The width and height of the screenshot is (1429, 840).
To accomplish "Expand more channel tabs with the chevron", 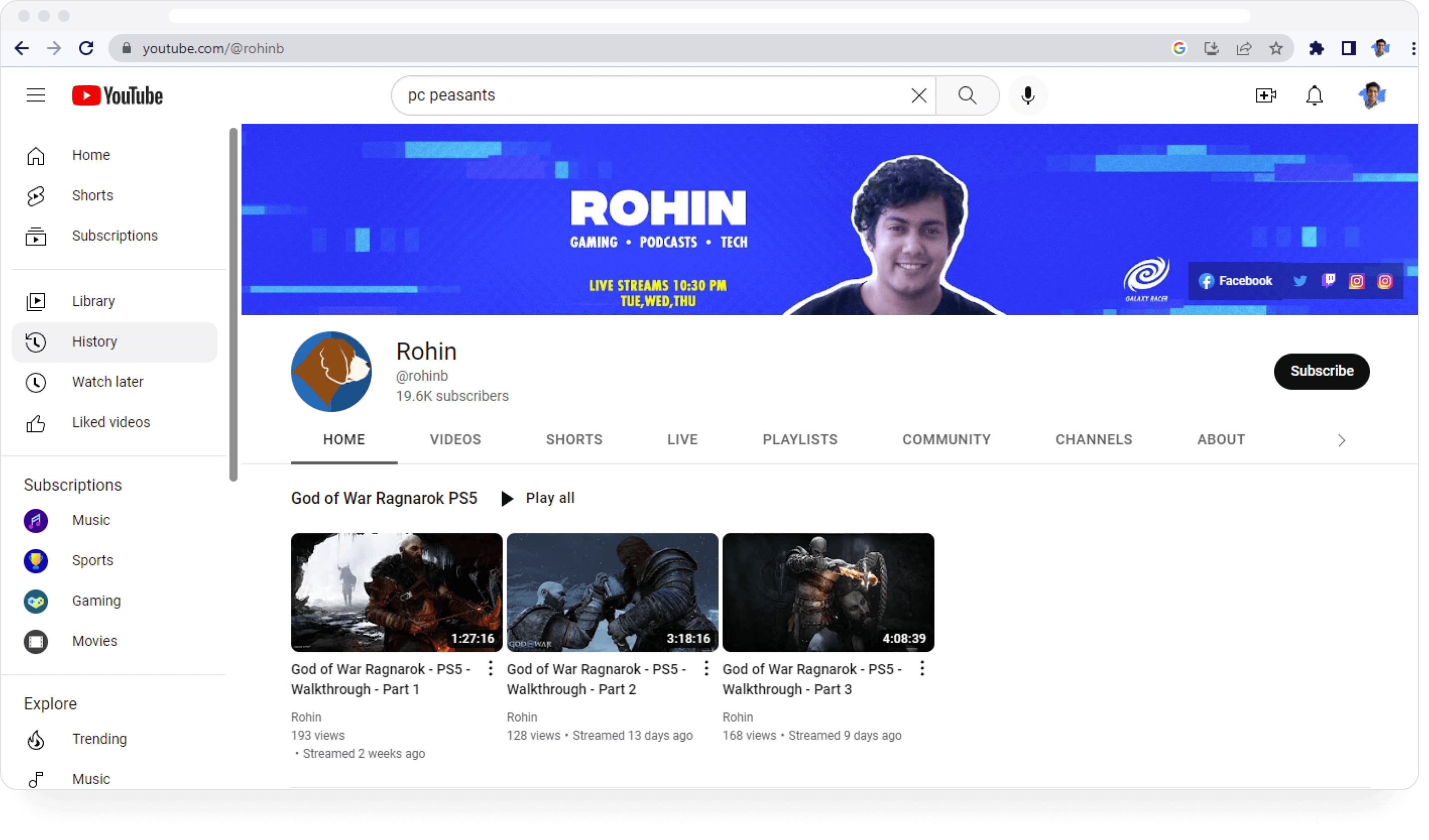I will [1342, 440].
